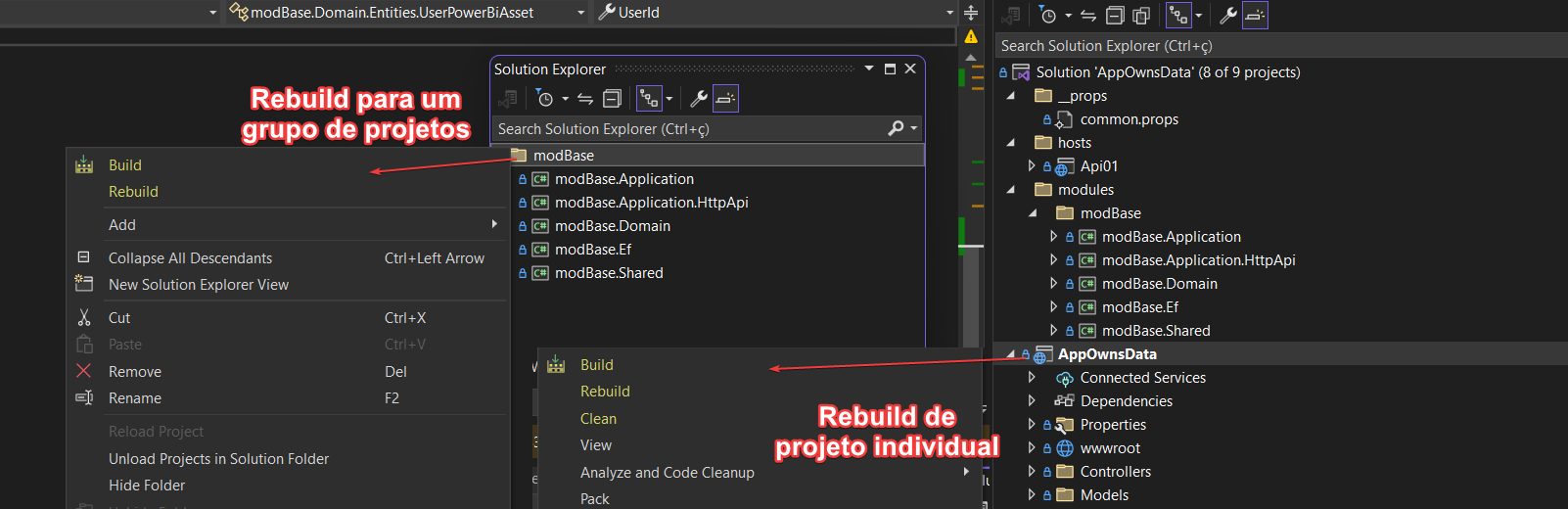Viewport: 1568px width, 509px height.
Task: Click the New Solution Explorer View icon
Action: (x=84, y=284)
